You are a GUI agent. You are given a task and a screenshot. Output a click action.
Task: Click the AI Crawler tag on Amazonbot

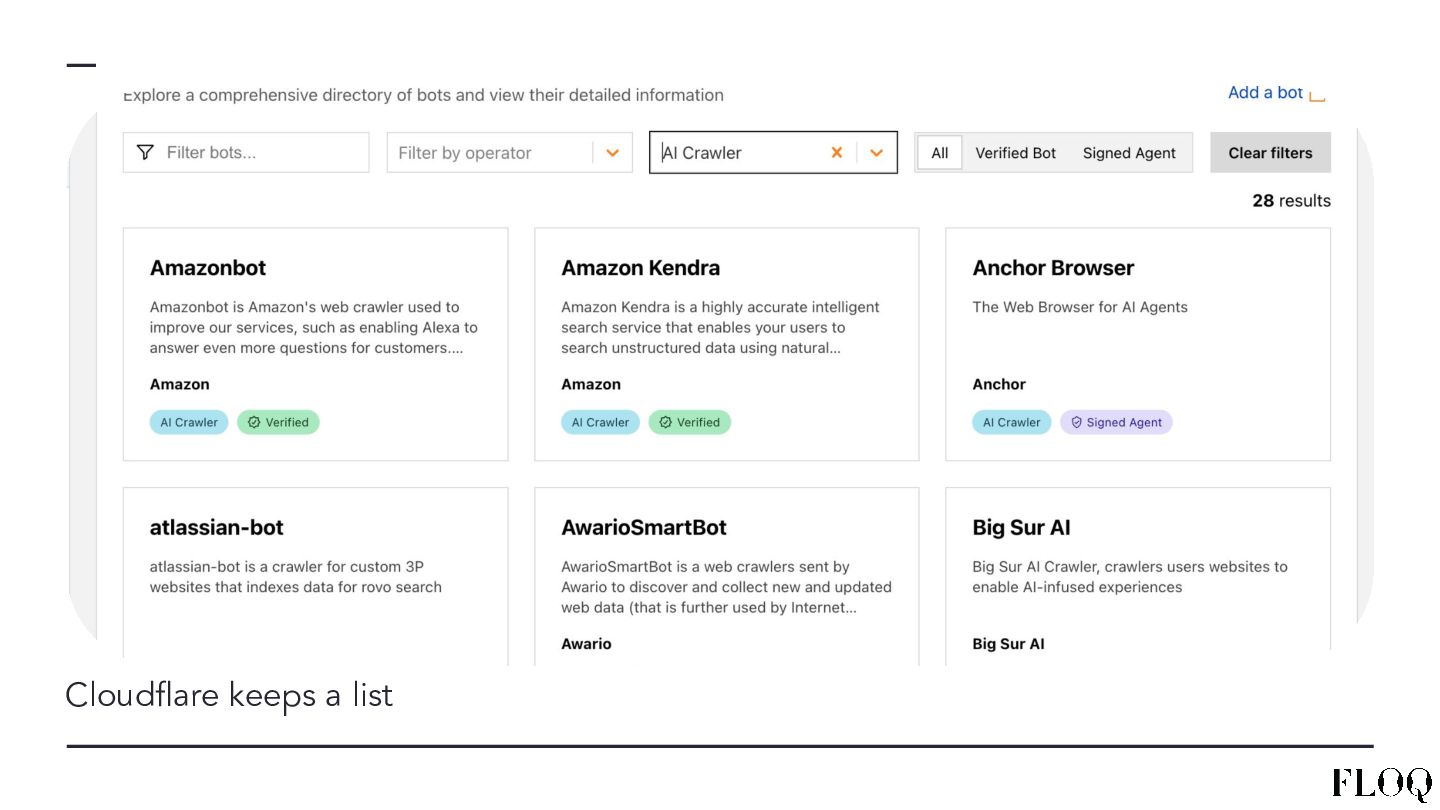point(189,423)
